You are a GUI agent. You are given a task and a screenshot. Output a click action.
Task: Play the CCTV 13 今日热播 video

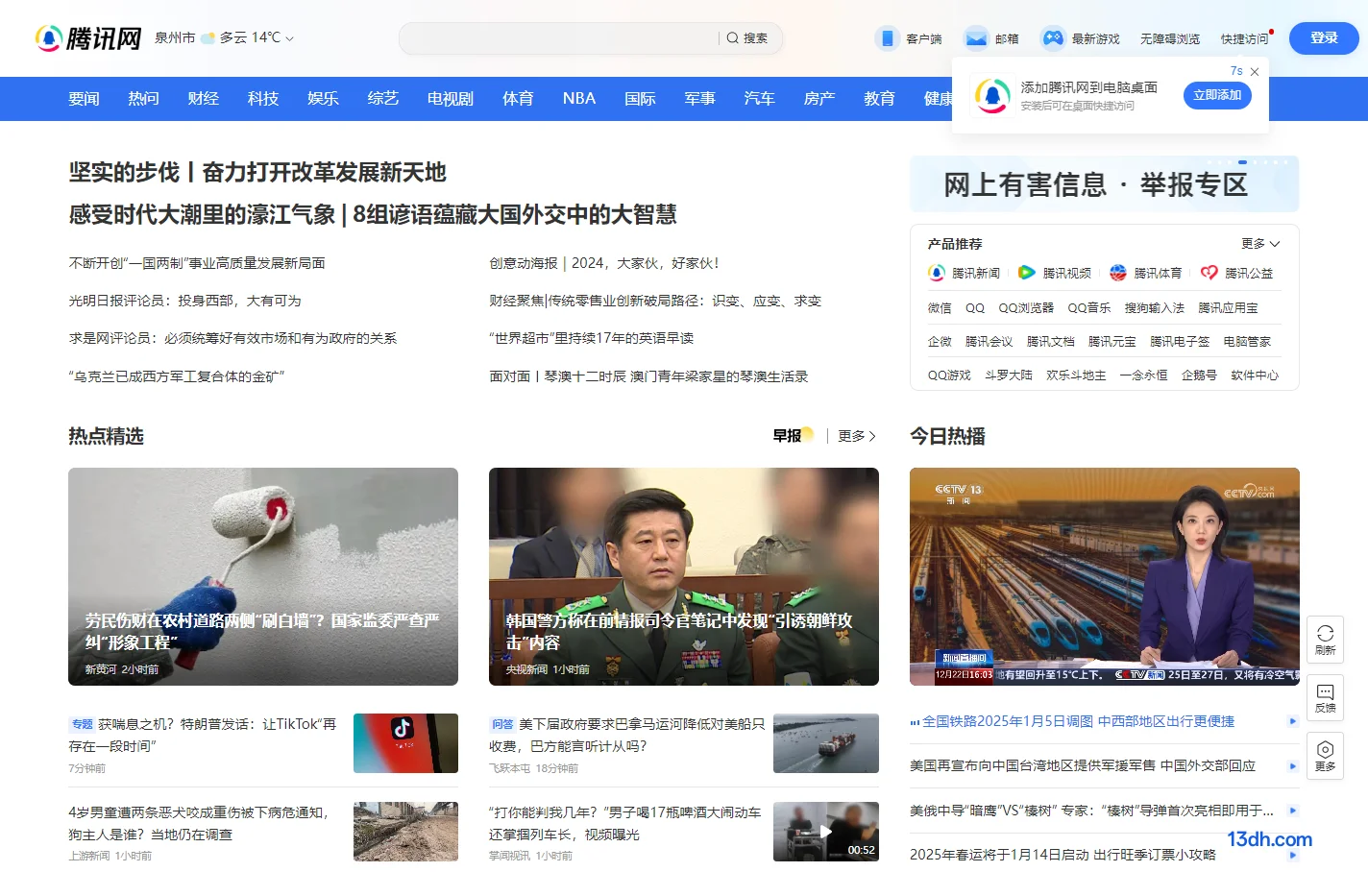pos(1105,576)
